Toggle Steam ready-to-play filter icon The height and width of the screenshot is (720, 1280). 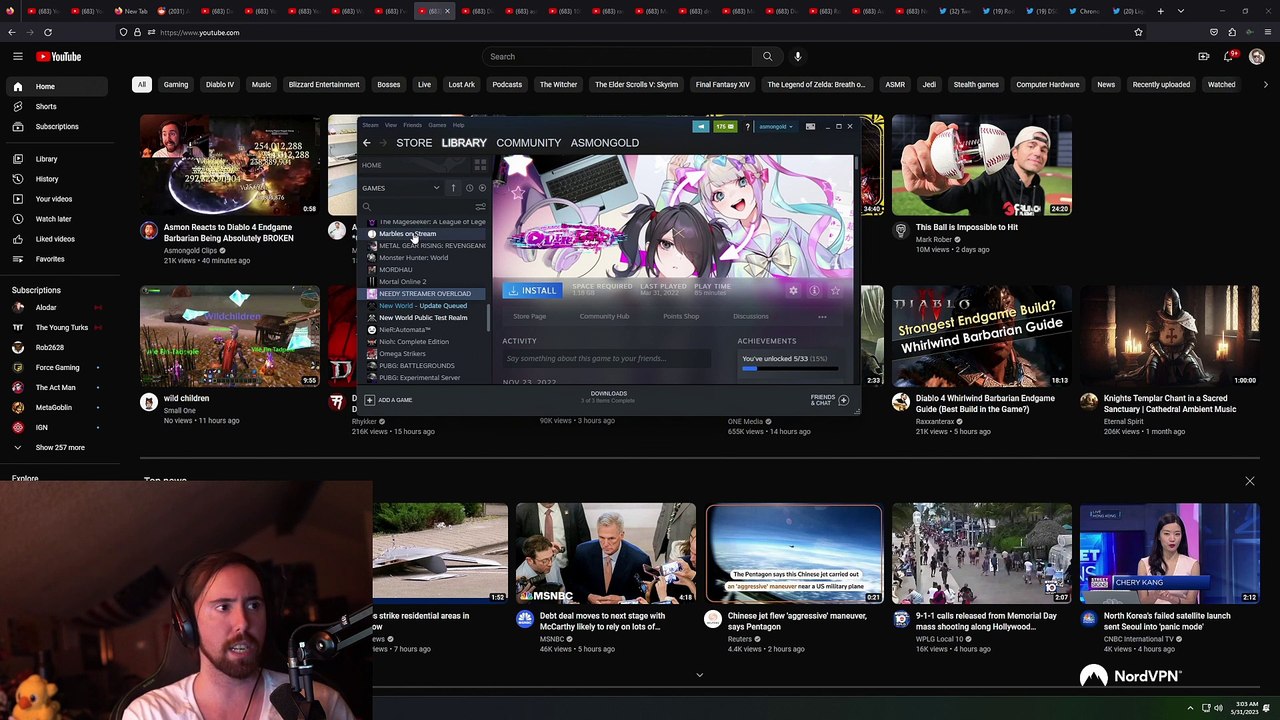pos(482,188)
